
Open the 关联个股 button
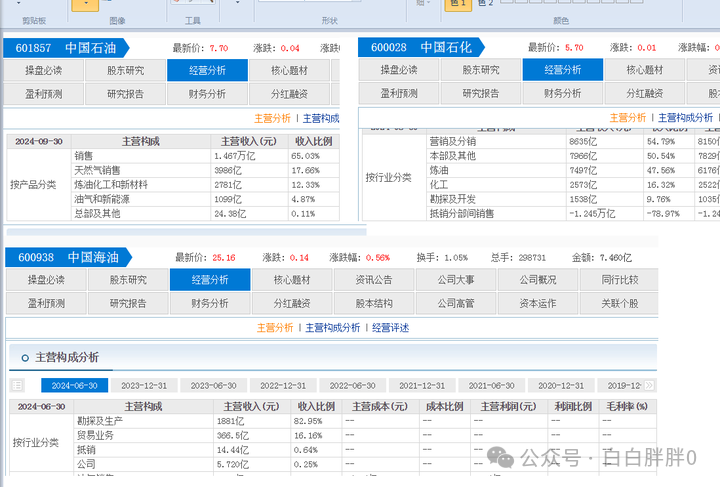pyautogui.click(x=619, y=303)
